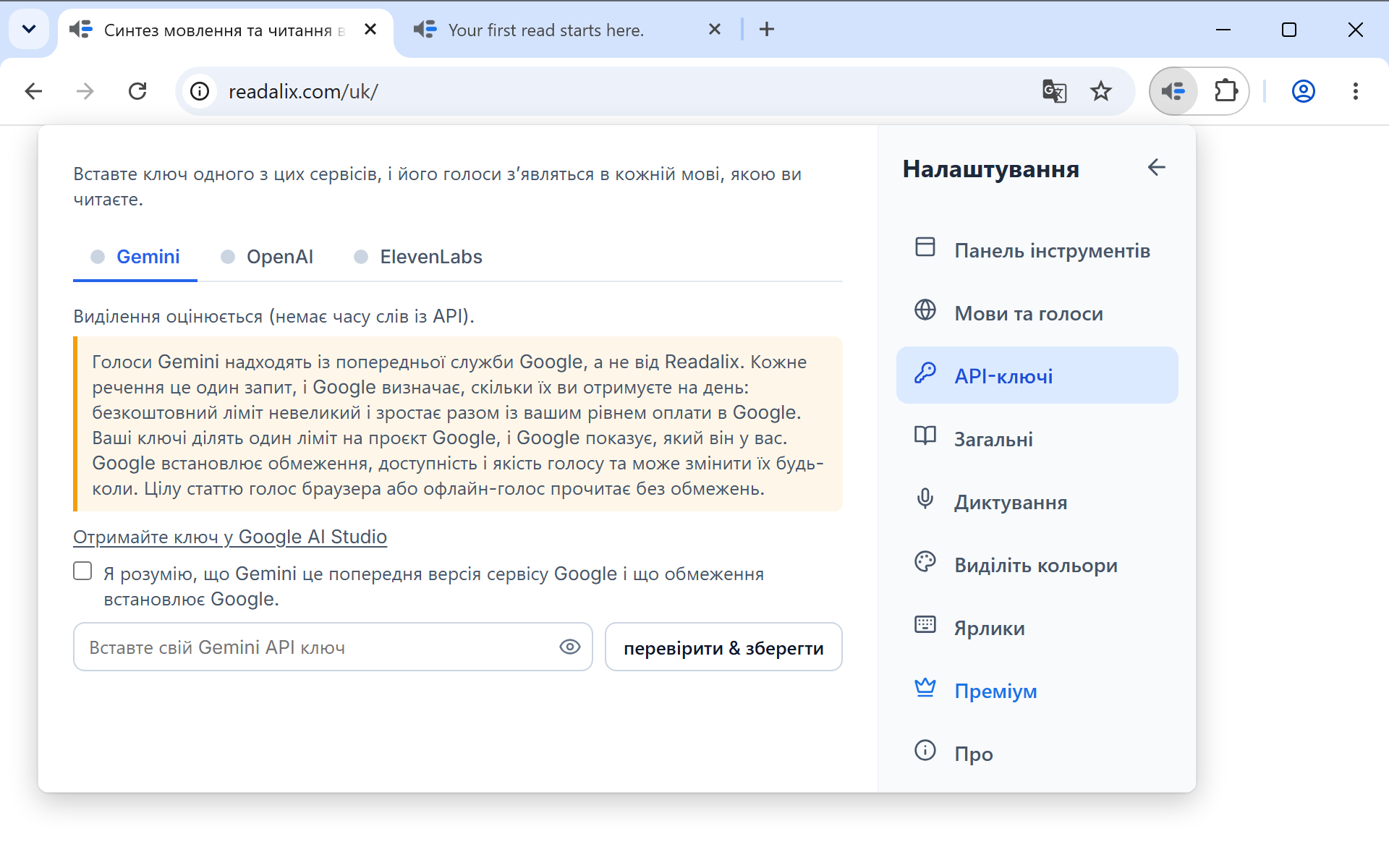Open Диктування settings section
The width and height of the screenshot is (1389, 868).
click(x=1037, y=502)
